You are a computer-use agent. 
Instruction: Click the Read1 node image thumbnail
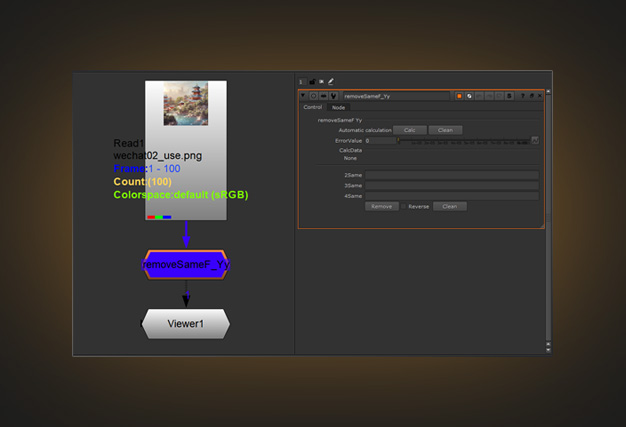pyautogui.click(x=186, y=103)
